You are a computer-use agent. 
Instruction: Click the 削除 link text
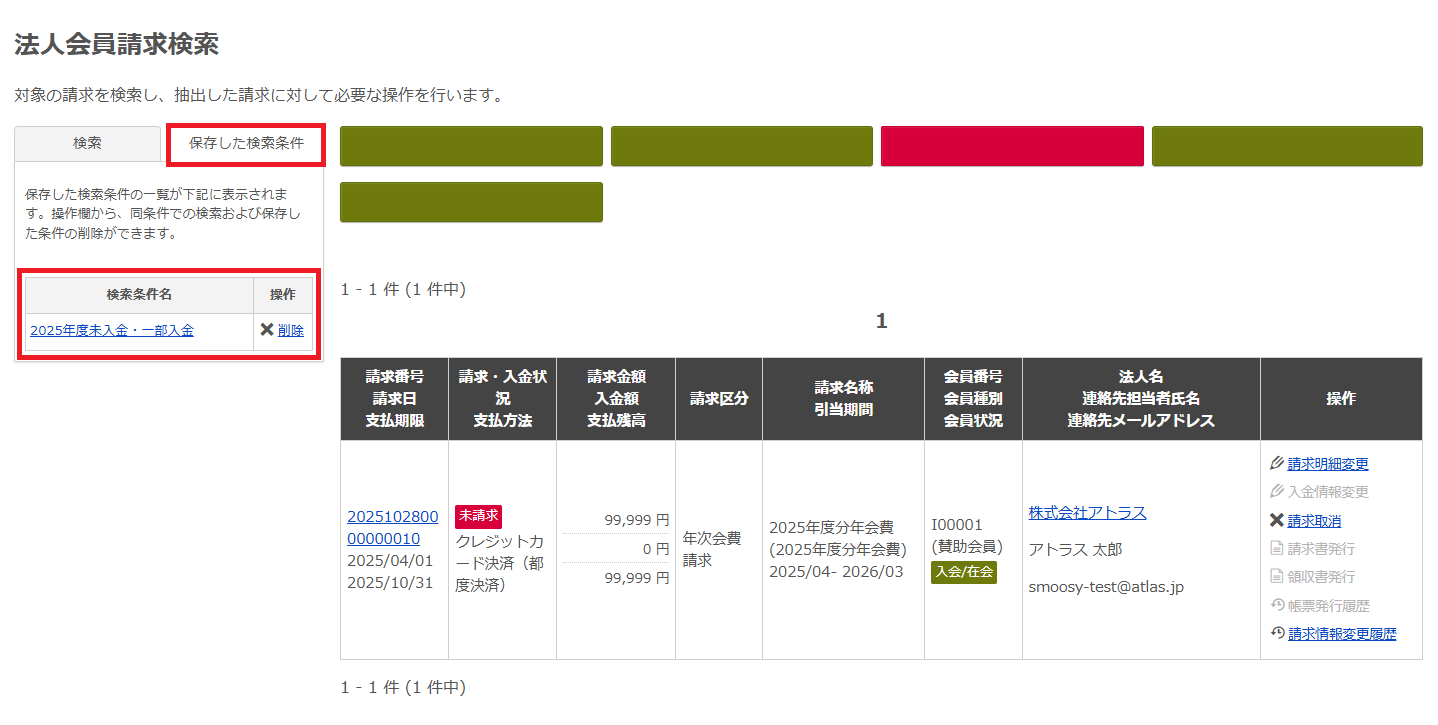[x=291, y=331]
